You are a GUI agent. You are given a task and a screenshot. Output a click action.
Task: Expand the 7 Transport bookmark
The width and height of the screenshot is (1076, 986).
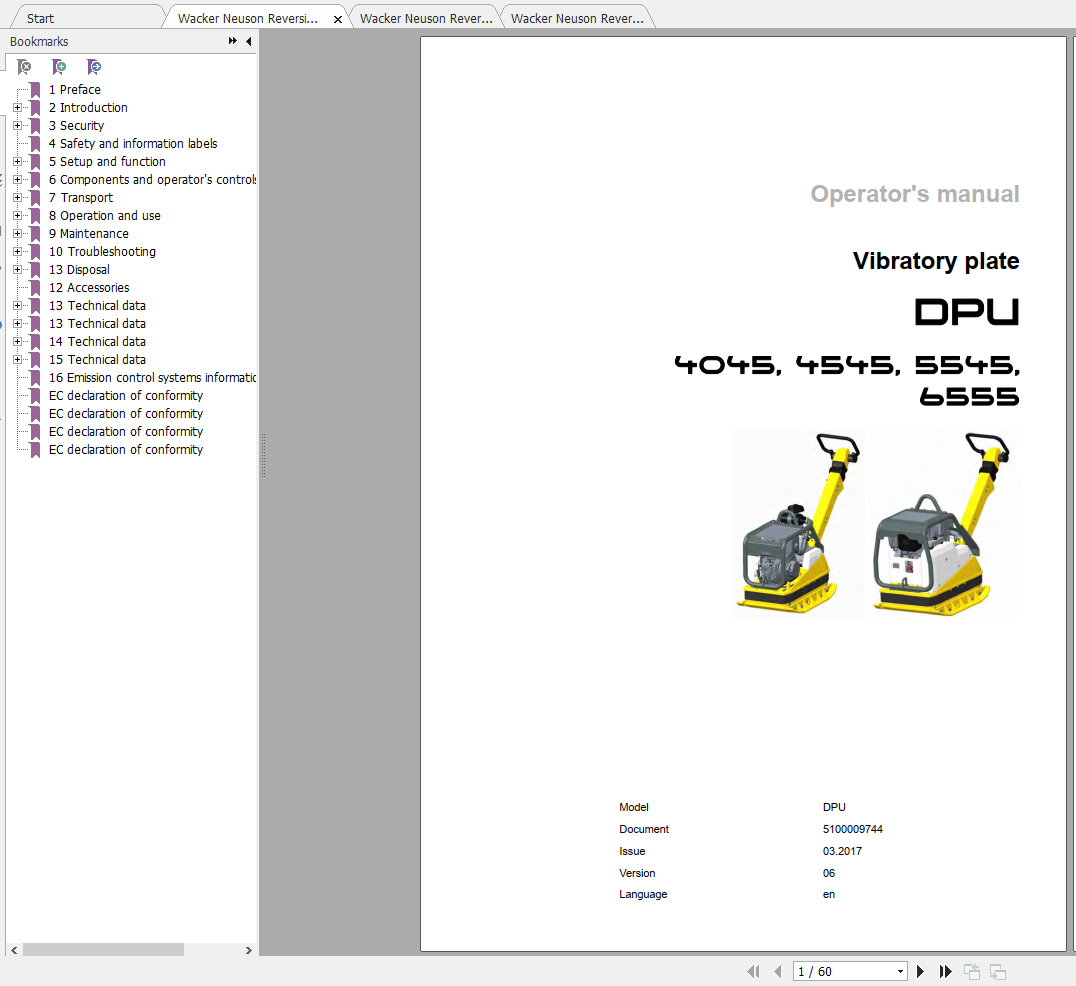pos(17,198)
